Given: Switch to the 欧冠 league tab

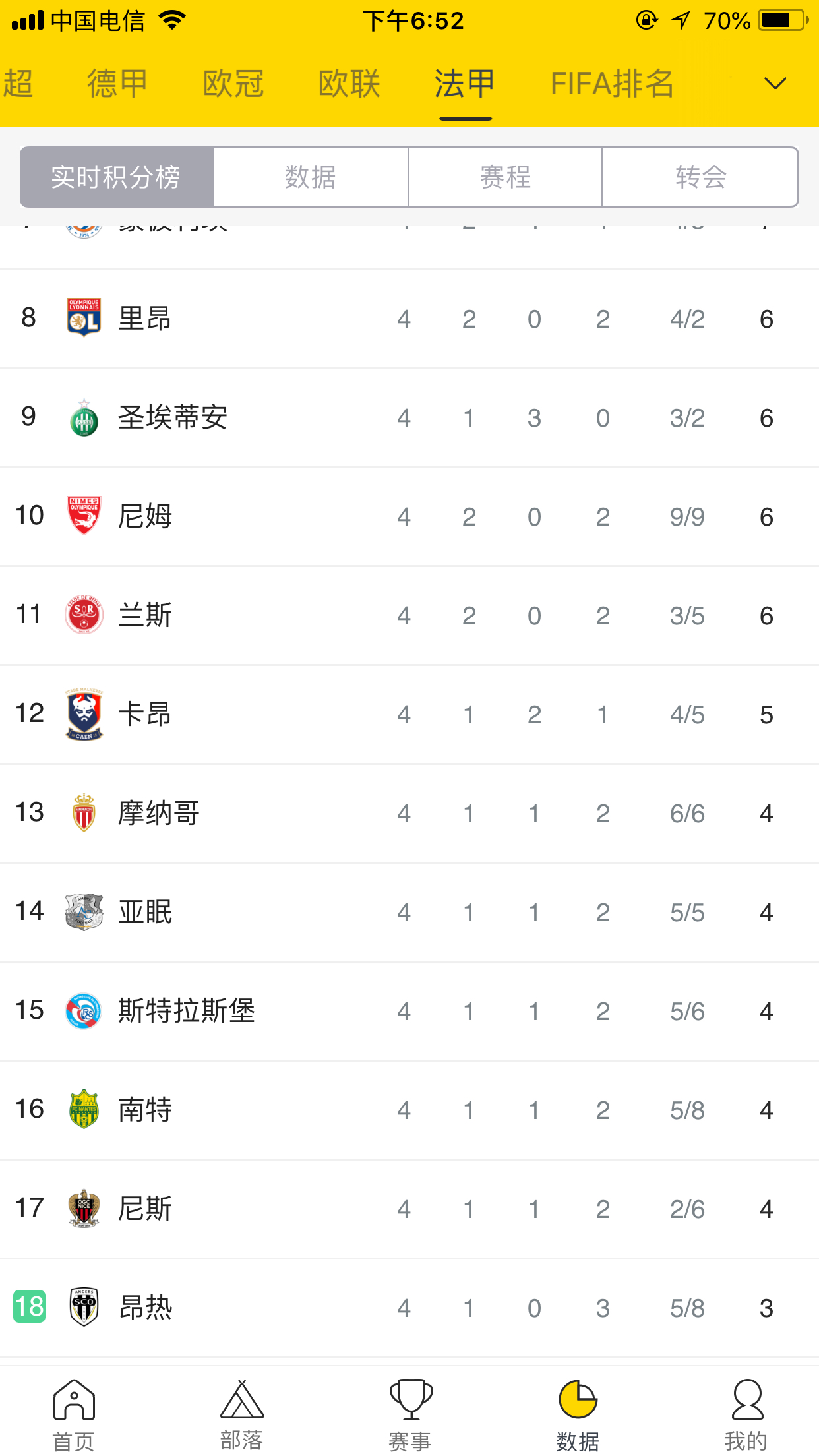Looking at the screenshot, I should click(233, 84).
